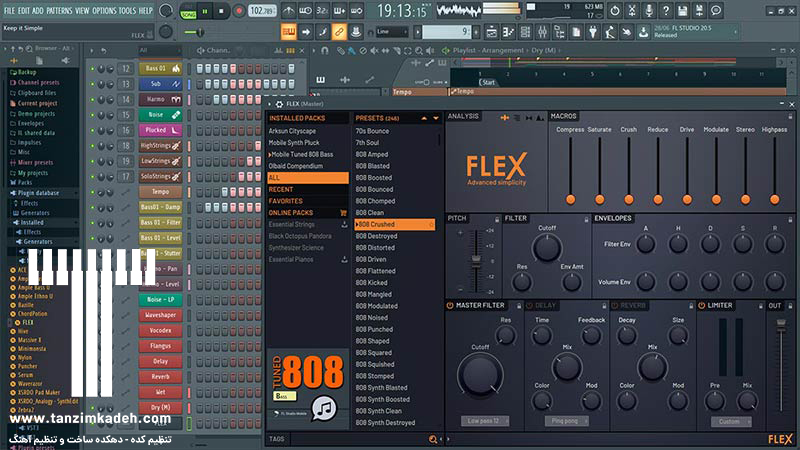Click the microphone one-click recording icon
Screen dimensions: 800x450
point(648,10)
